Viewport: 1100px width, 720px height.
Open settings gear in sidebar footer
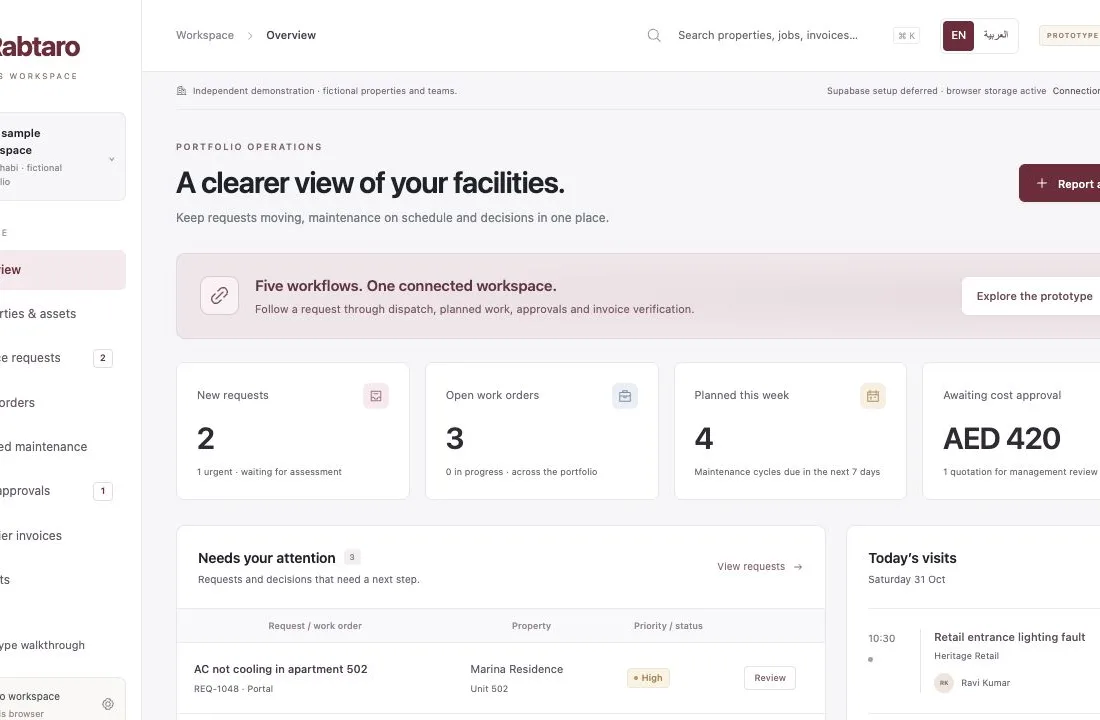pyautogui.click(x=108, y=704)
